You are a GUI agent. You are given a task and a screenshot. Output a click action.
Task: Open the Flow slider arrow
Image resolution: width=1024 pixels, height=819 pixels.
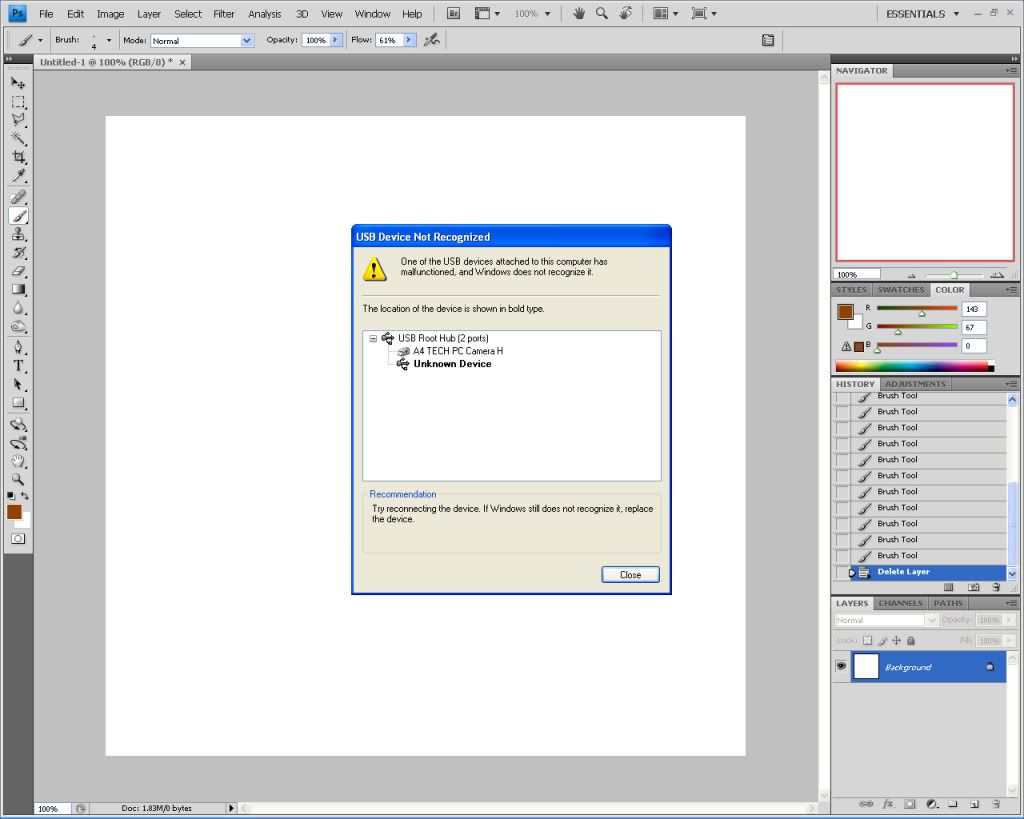coord(409,40)
